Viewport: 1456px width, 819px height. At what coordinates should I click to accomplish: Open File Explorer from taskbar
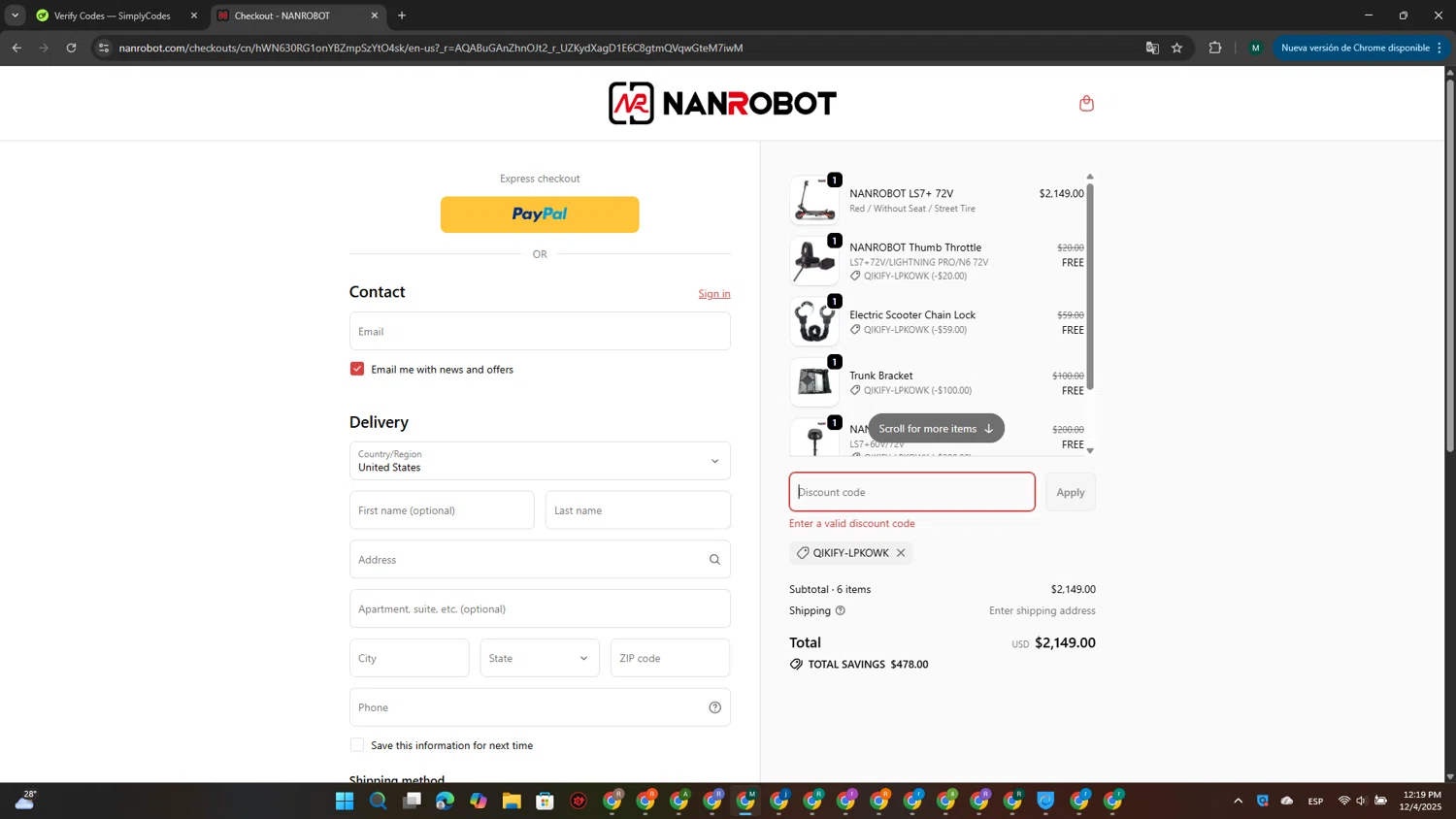point(512,801)
